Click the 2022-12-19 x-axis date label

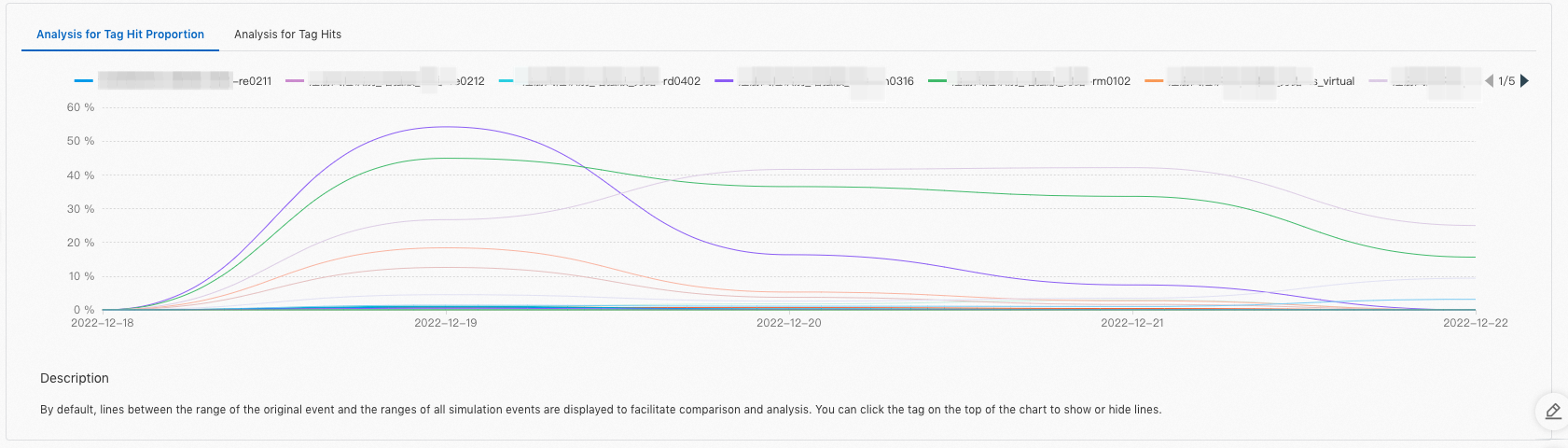[x=446, y=323]
